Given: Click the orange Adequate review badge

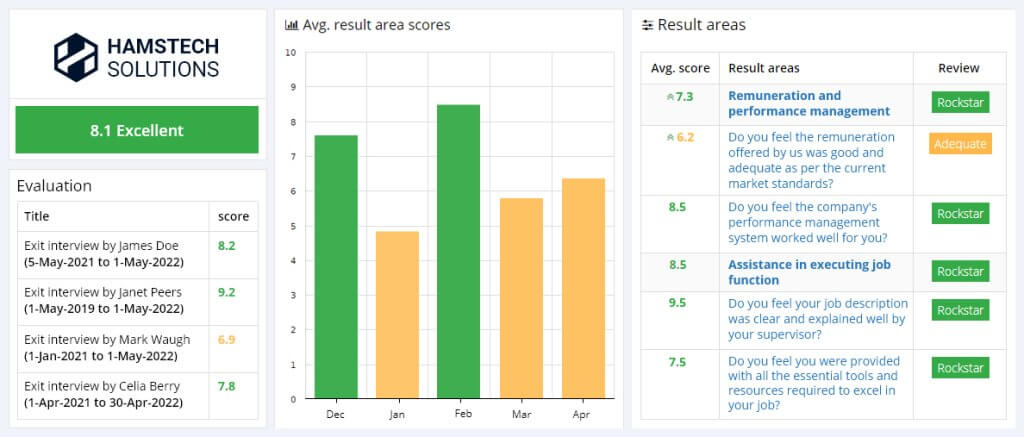Looking at the screenshot, I should click(960, 144).
